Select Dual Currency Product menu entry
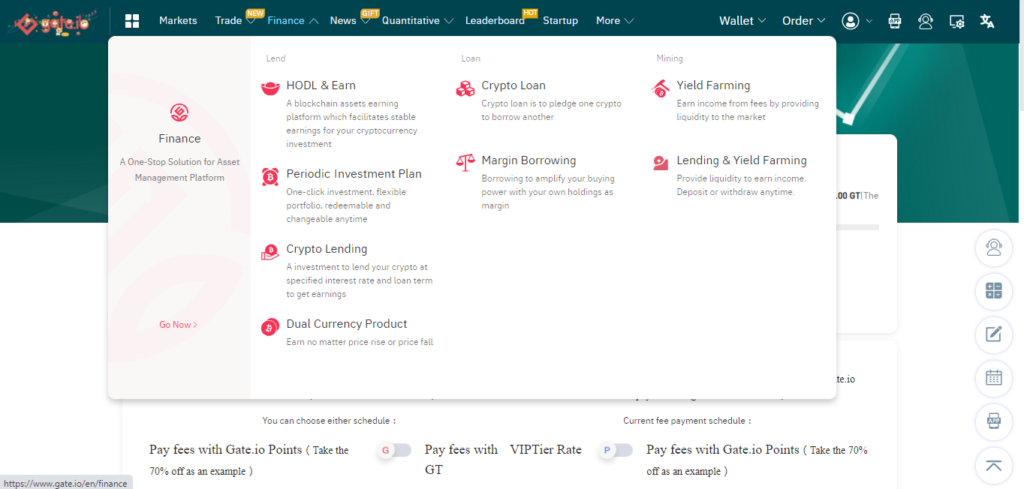Viewport: 1024px width, 489px height. tap(347, 324)
